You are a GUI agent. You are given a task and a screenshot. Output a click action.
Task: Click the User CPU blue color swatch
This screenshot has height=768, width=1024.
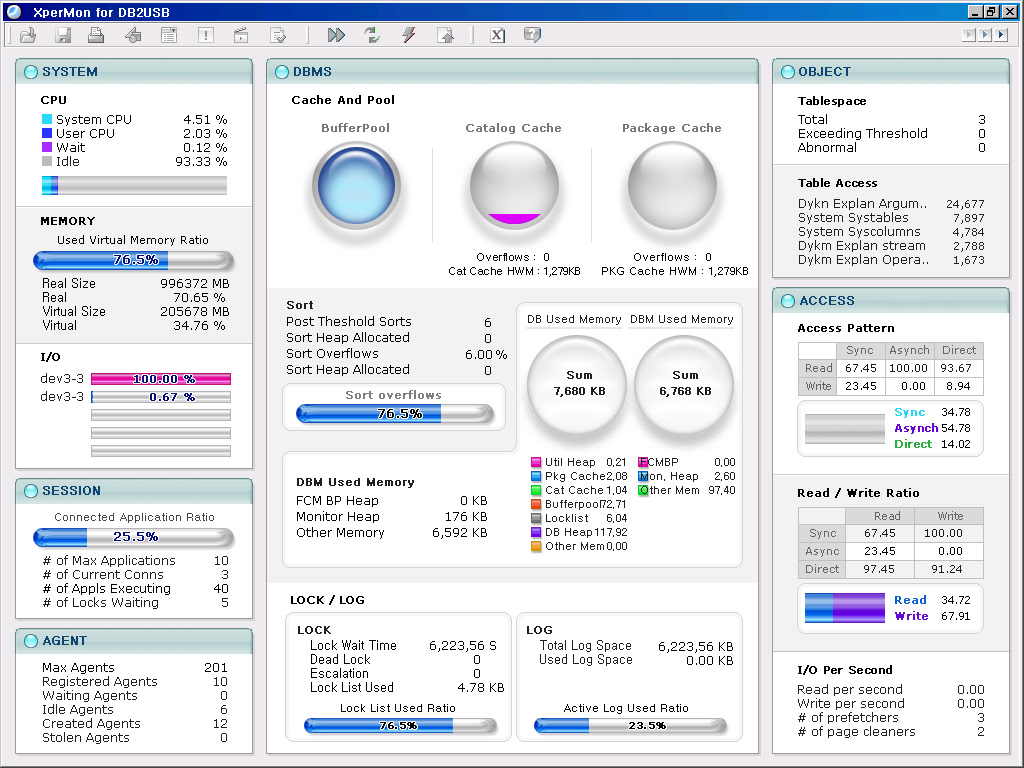click(x=47, y=133)
